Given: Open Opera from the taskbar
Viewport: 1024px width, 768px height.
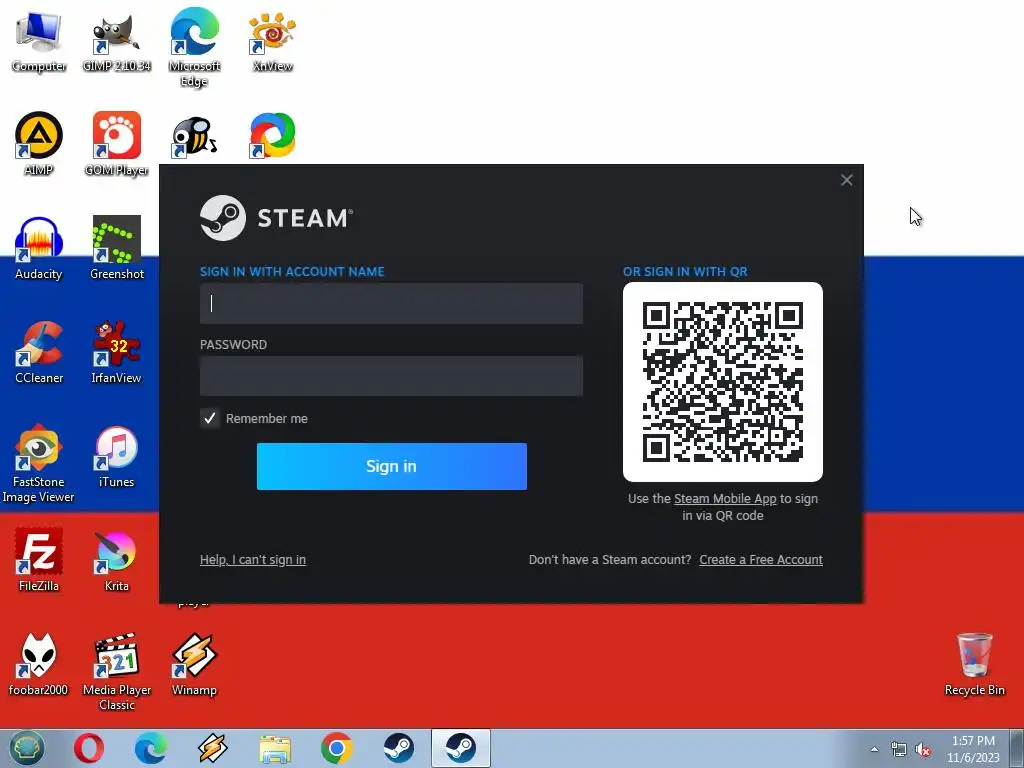Looking at the screenshot, I should coord(88,748).
